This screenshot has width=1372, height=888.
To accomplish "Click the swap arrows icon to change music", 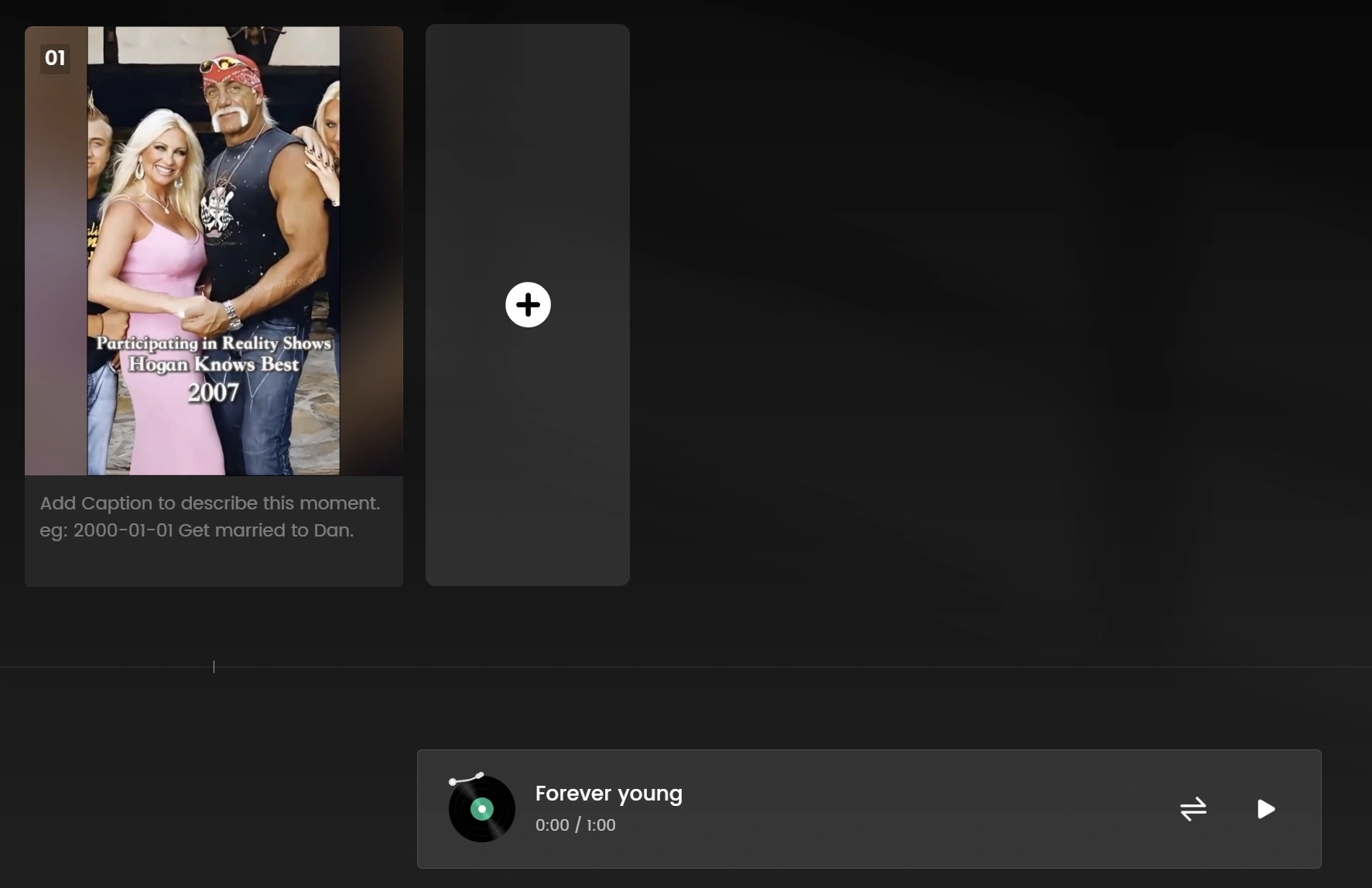I will (1192, 809).
